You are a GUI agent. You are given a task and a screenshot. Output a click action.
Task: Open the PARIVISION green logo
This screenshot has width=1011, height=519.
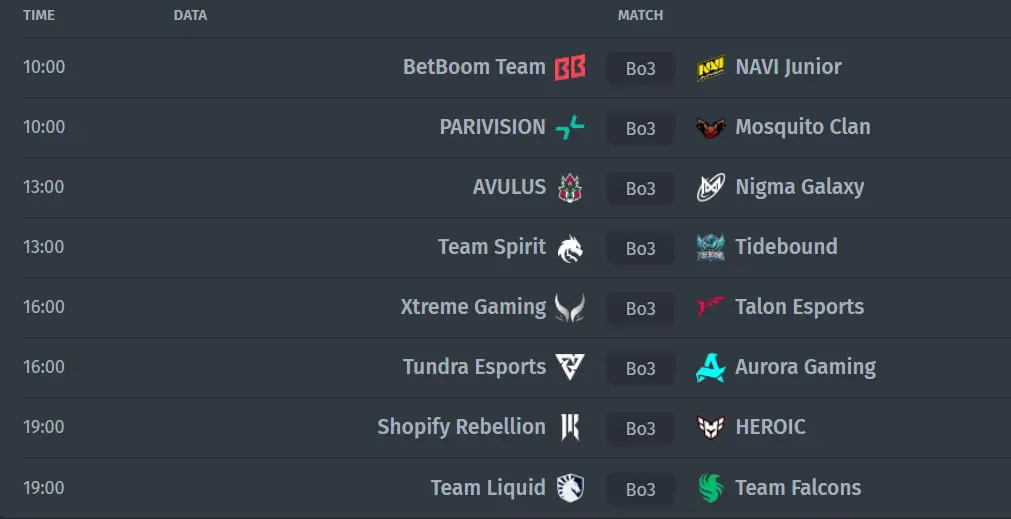pos(570,128)
